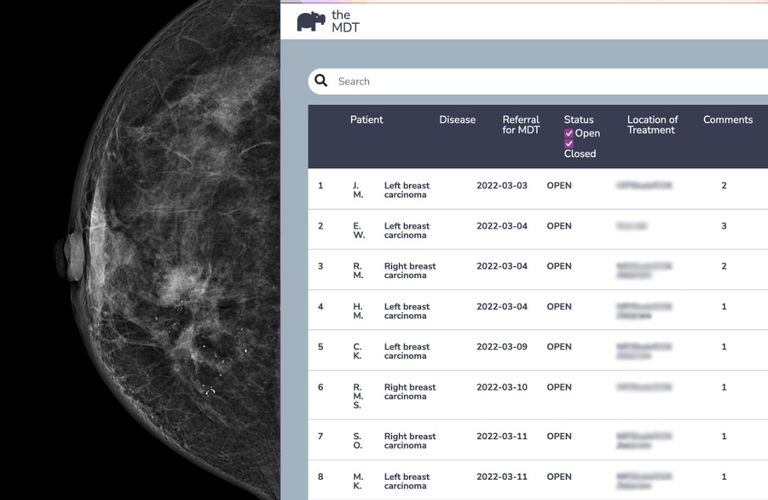Click into the Search input field
The height and width of the screenshot is (500, 768).
[x=539, y=81]
